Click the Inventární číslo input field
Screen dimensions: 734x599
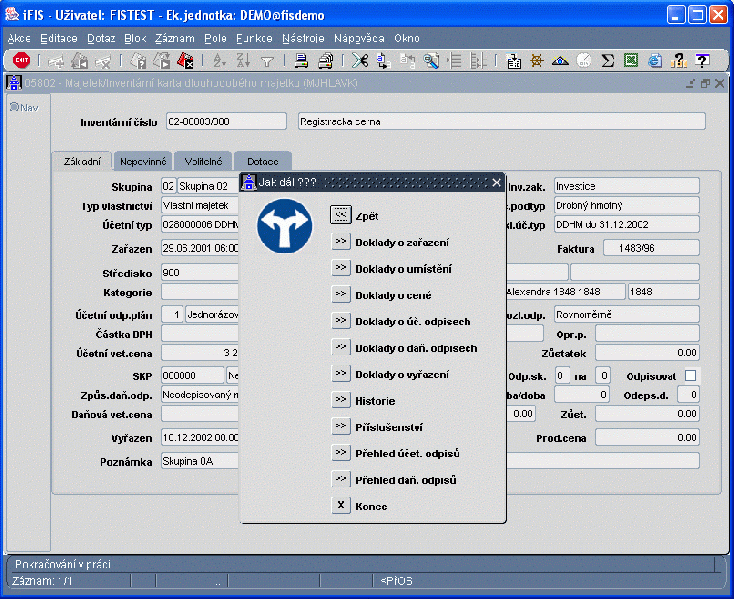(226, 121)
